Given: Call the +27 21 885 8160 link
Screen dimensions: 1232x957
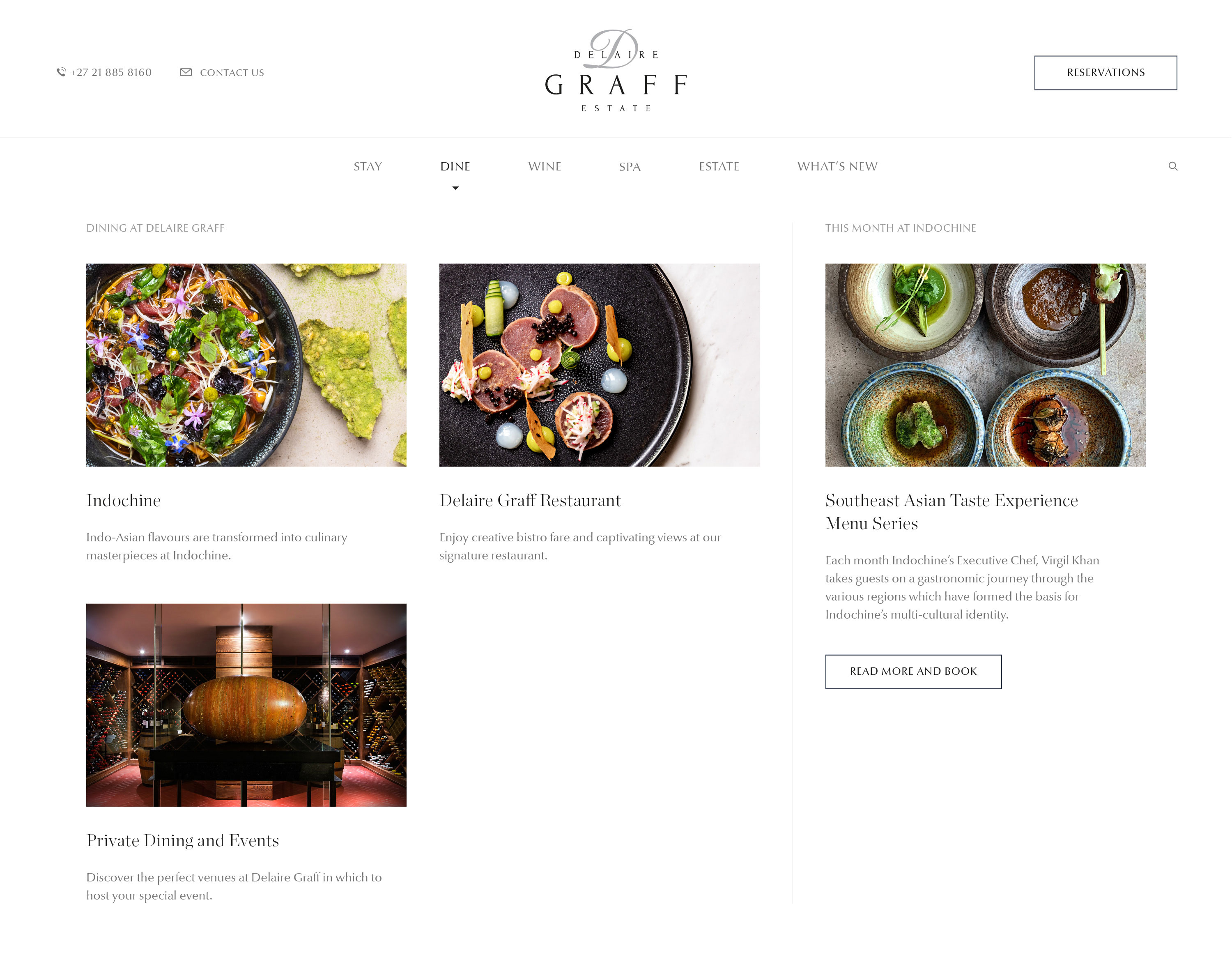Looking at the screenshot, I should point(111,72).
